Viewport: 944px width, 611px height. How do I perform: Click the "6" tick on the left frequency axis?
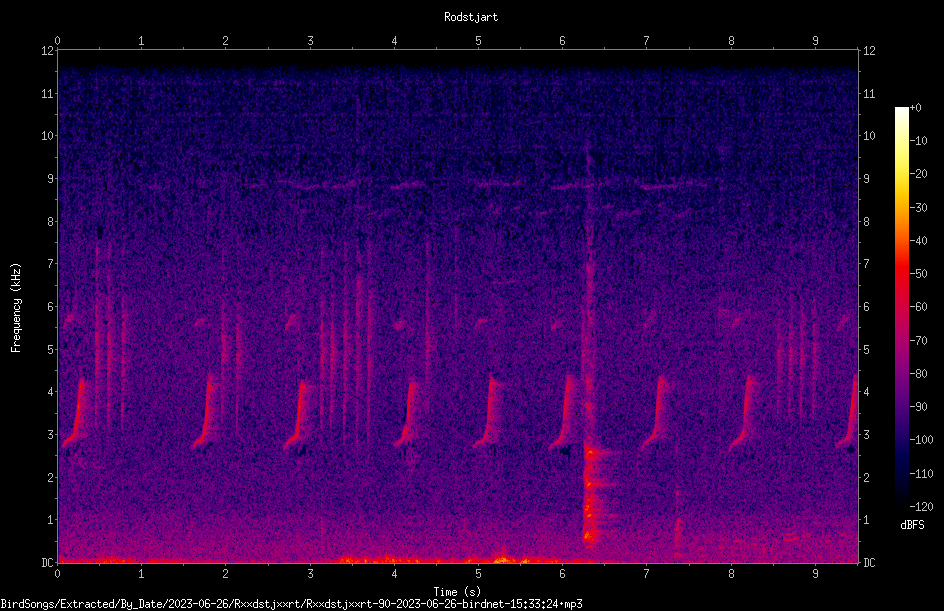(x=50, y=307)
